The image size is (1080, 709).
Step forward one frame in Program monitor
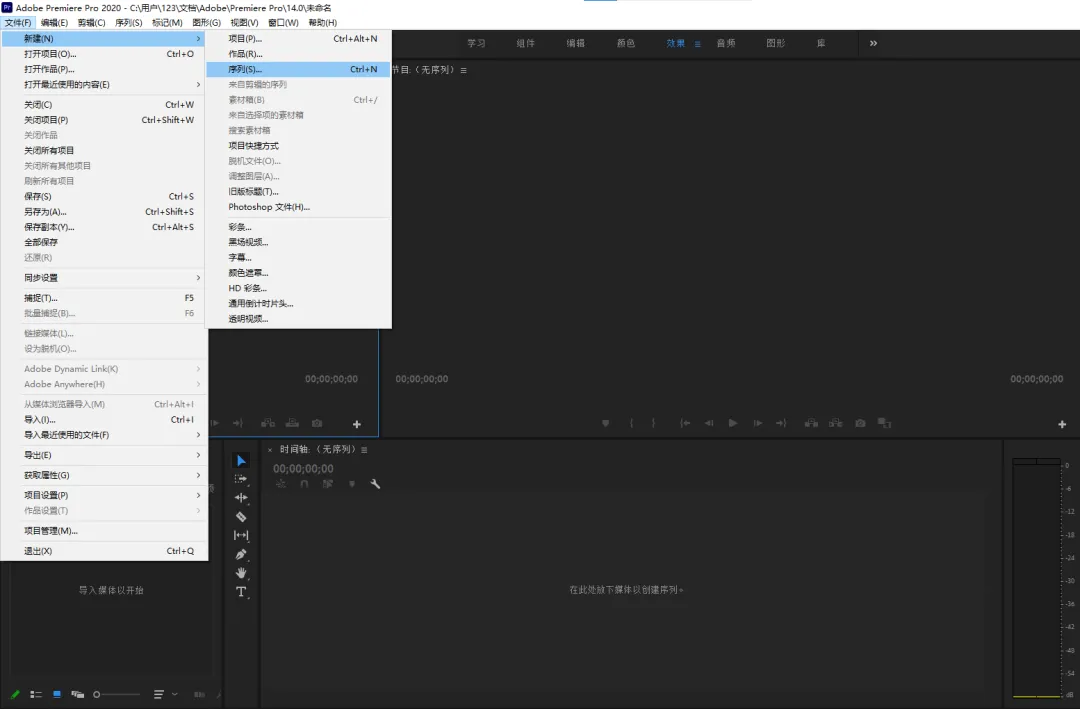point(758,423)
